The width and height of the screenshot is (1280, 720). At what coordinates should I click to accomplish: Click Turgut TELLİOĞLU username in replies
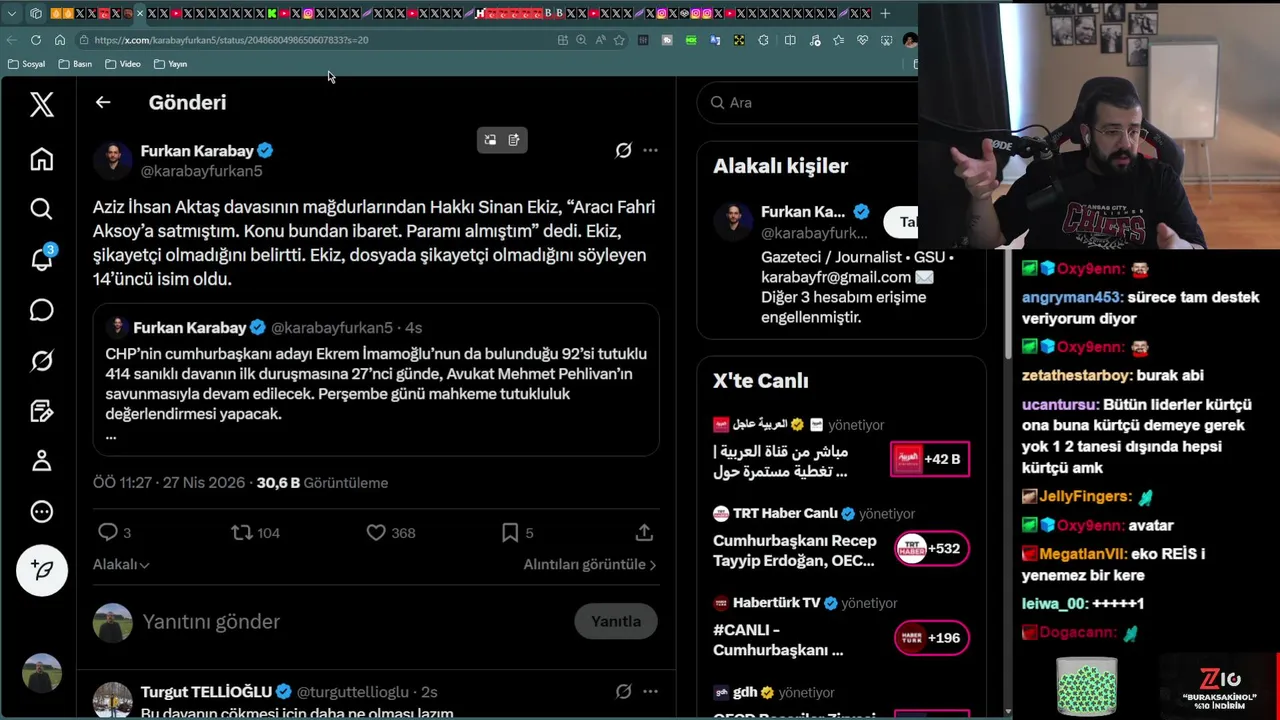206,691
